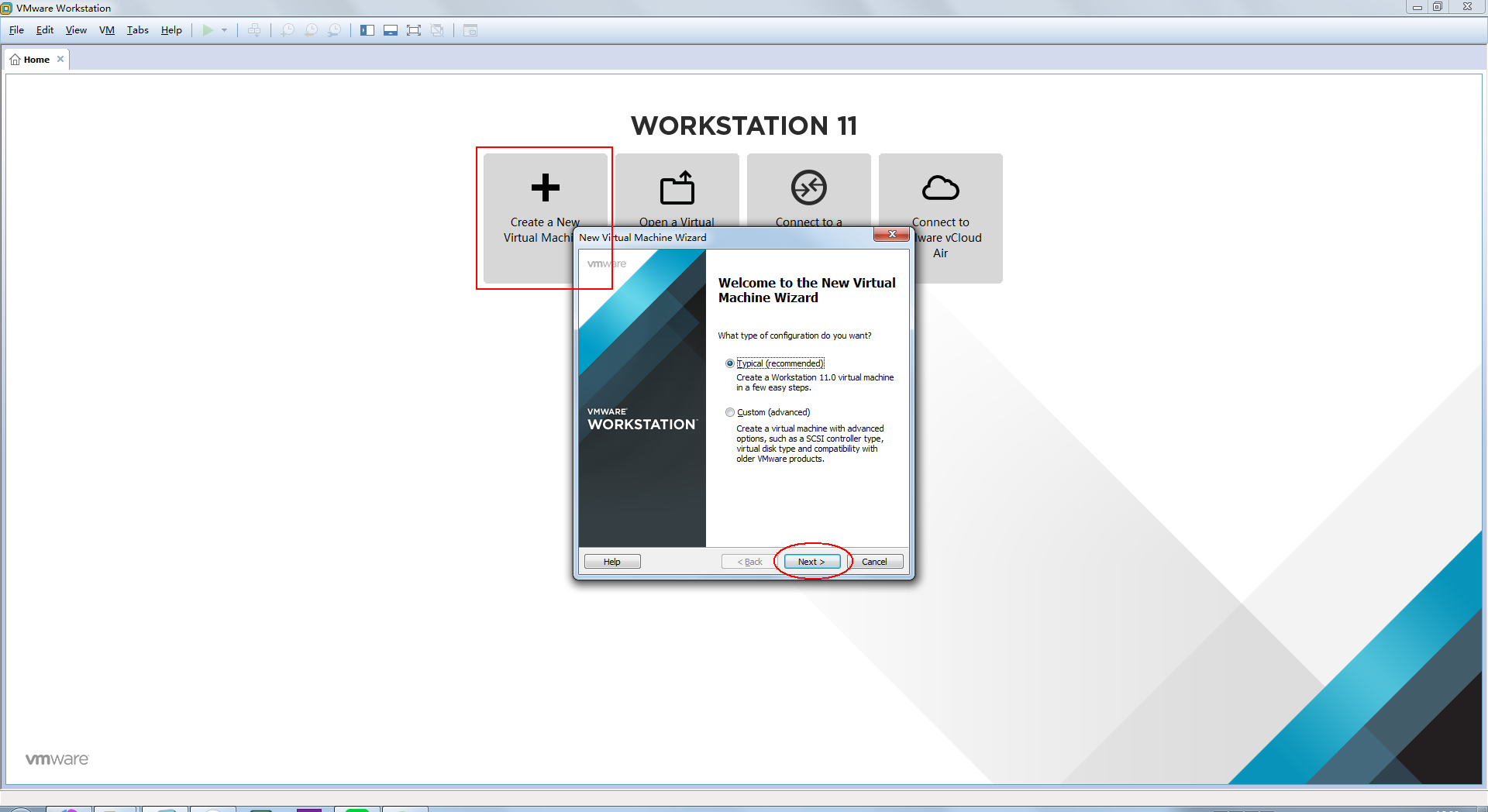Click the VMware Workstation app icon in title bar
This screenshot has width=1488, height=812.
coord(7,8)
